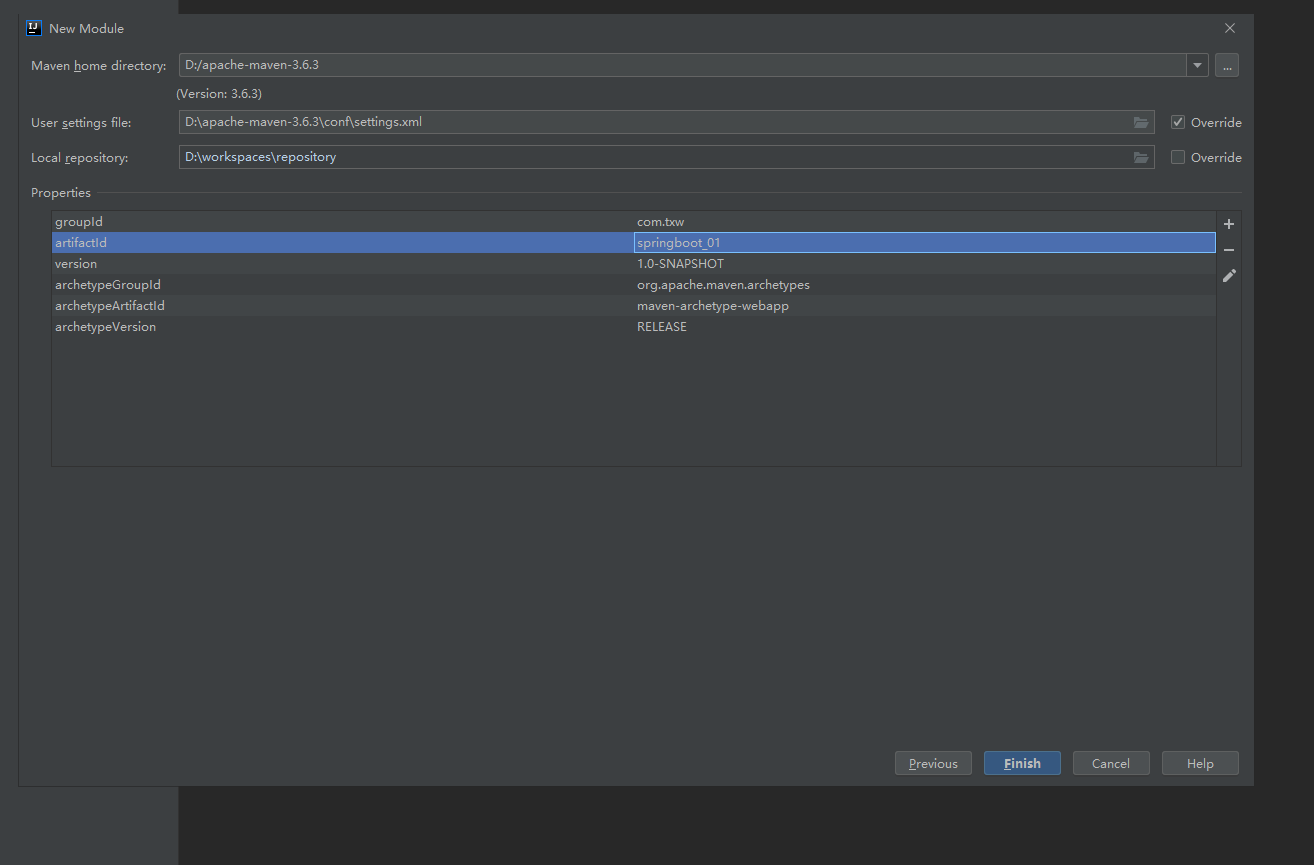
Task: Close the New Module dialog
Action: pyautogui.click(x=1230, y=28)
